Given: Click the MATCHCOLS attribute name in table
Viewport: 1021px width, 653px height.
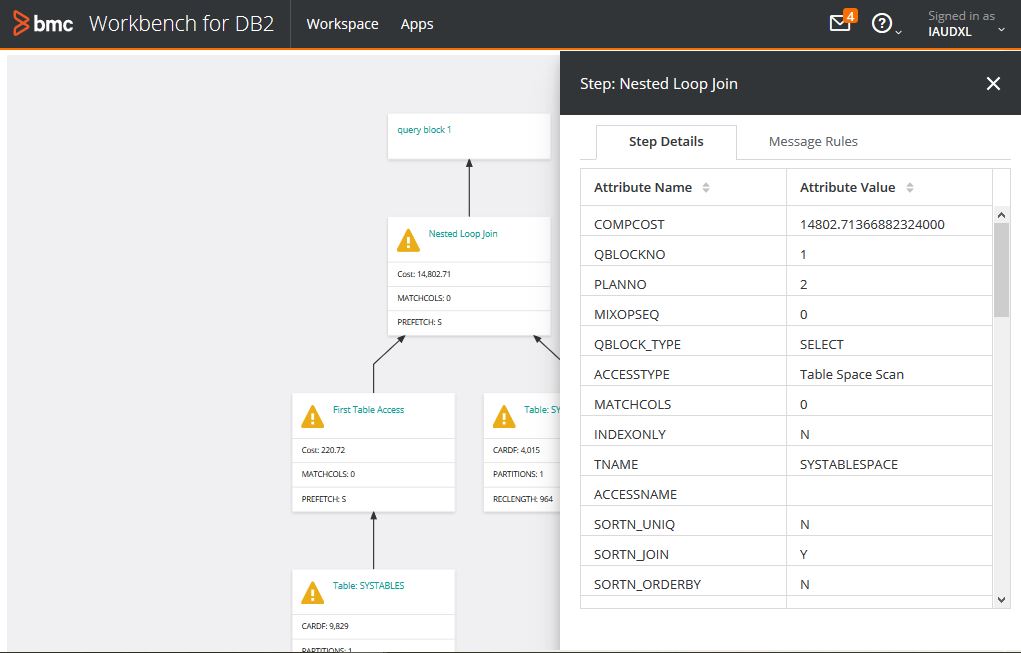Looking at the screenshot, I should pyautogui.click(x=632, y=404).
